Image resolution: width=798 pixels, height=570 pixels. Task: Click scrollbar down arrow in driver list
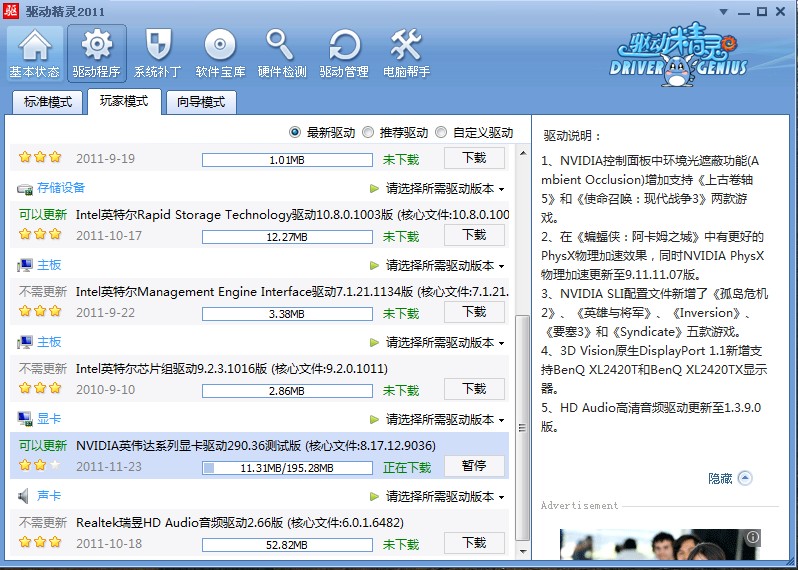click(523, 551)
